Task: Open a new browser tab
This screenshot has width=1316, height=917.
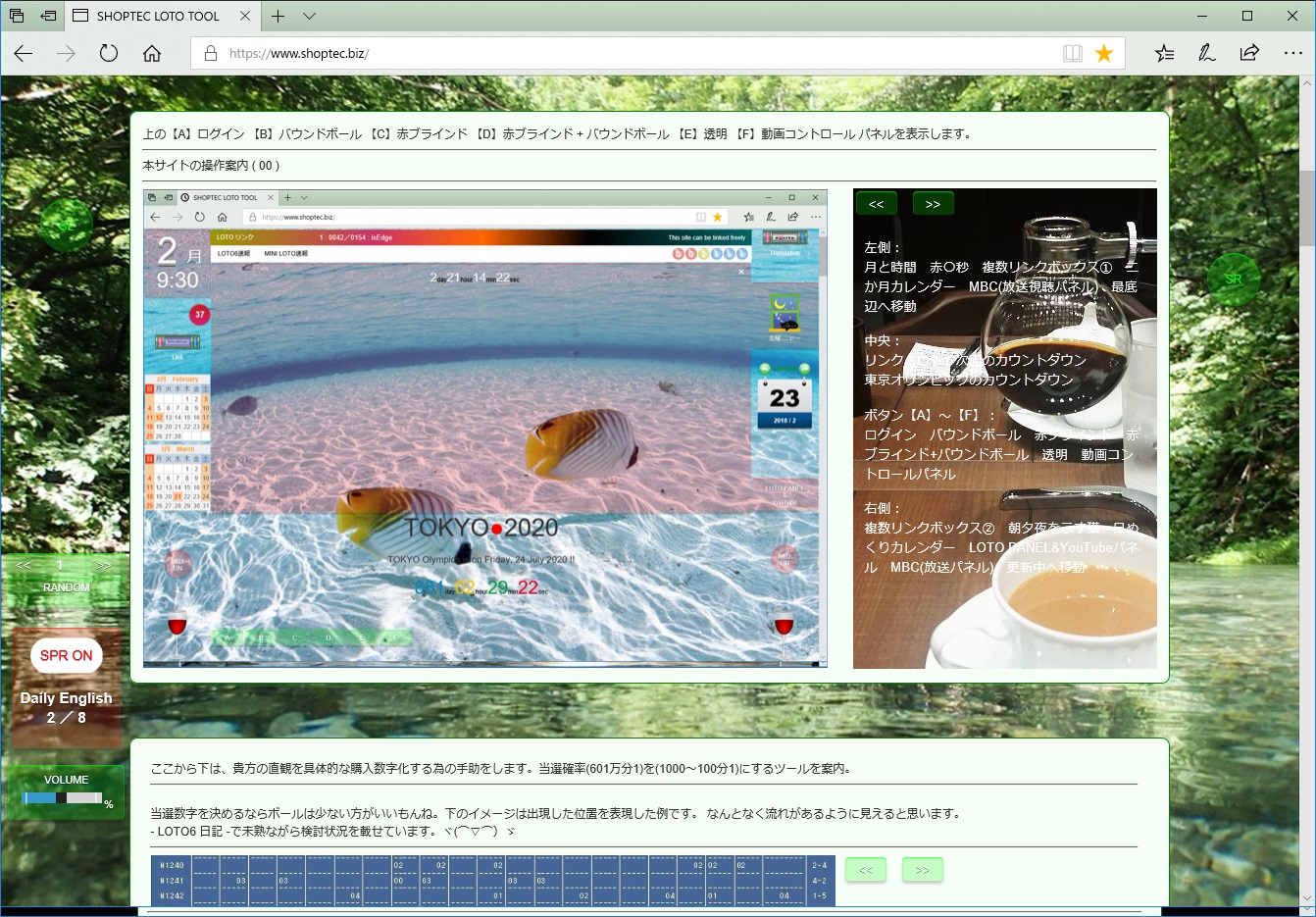Action: pos(278,16)
